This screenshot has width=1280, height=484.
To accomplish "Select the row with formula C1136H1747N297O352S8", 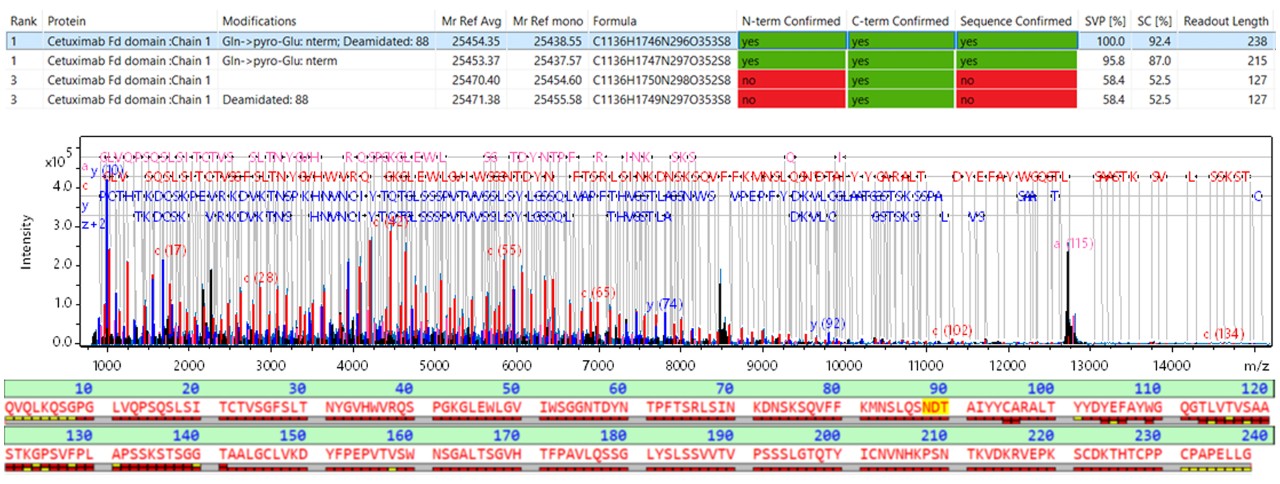I will coord(660,61).
